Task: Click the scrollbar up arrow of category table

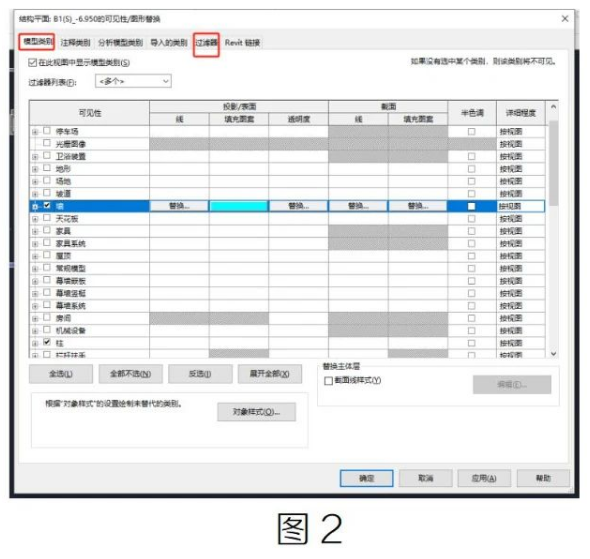Action: (553, 107)
